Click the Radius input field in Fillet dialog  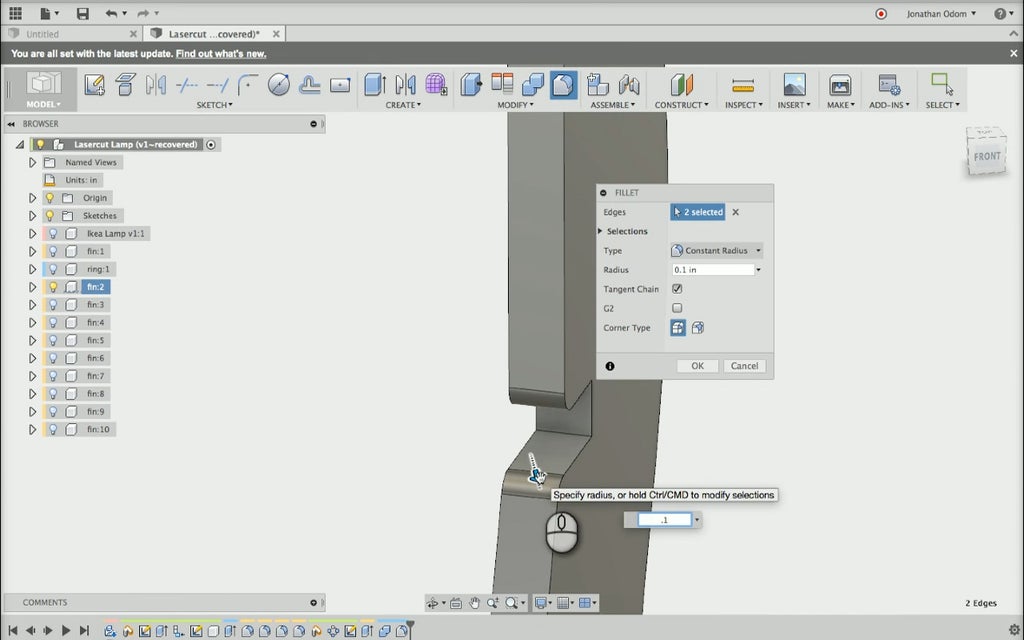click(712, 270)
